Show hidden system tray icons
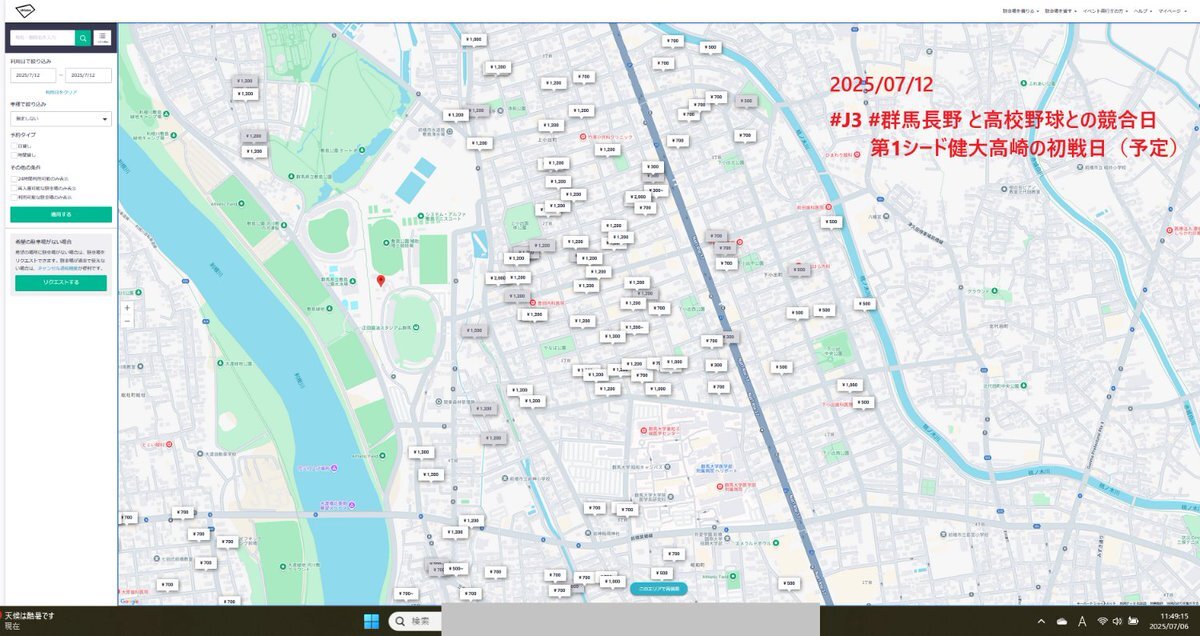 1041,622
